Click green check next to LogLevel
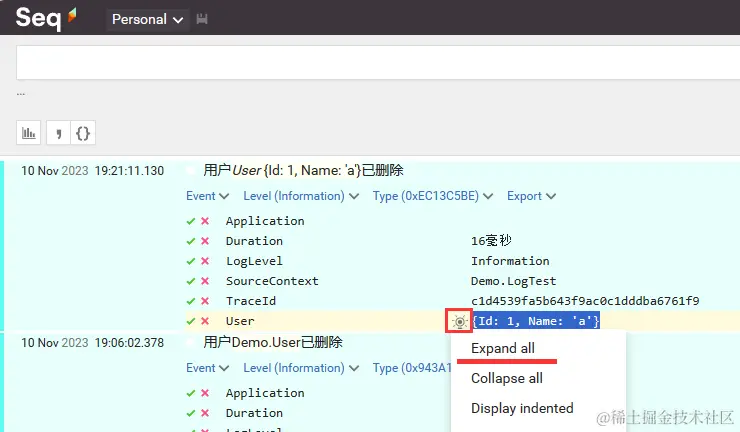This screenshot has width=740, height=432. point(191,261)
